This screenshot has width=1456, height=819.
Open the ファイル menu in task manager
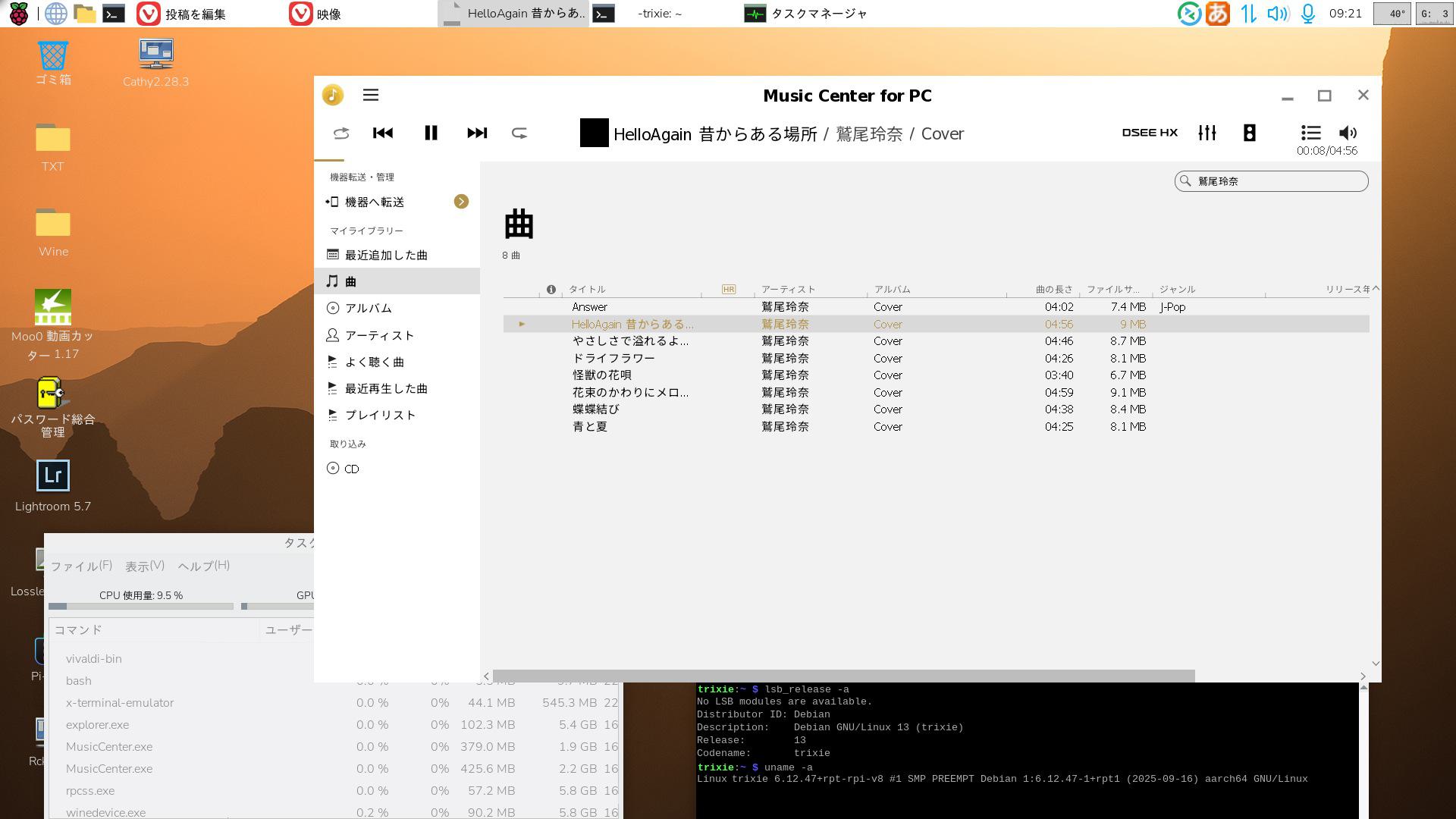click(80, 566)
